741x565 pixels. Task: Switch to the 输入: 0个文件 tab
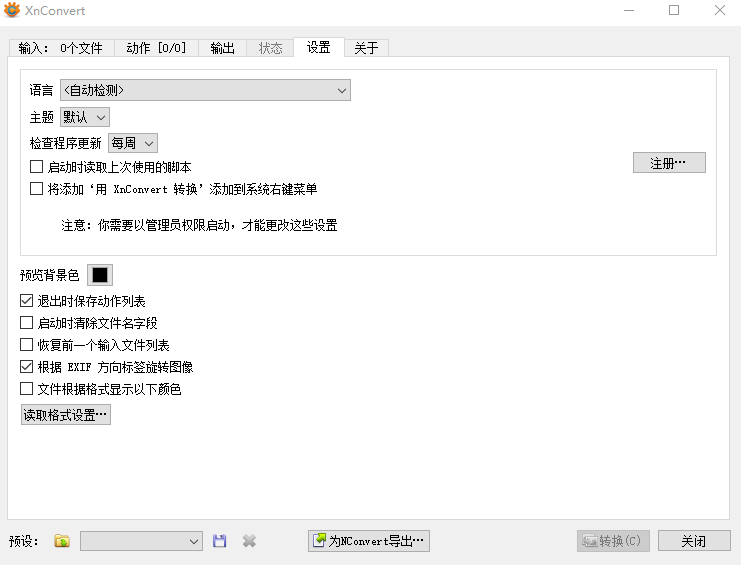coord(61,48)
